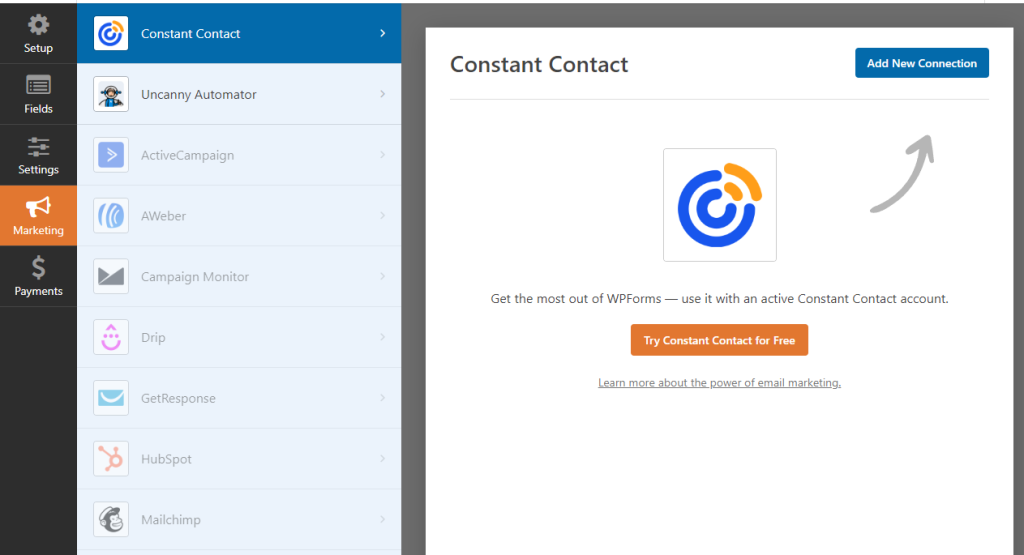This screenshot has height=555, width=1024.
Task: Expand the Campaign Monitor row chevron
Action: [383, 276]
